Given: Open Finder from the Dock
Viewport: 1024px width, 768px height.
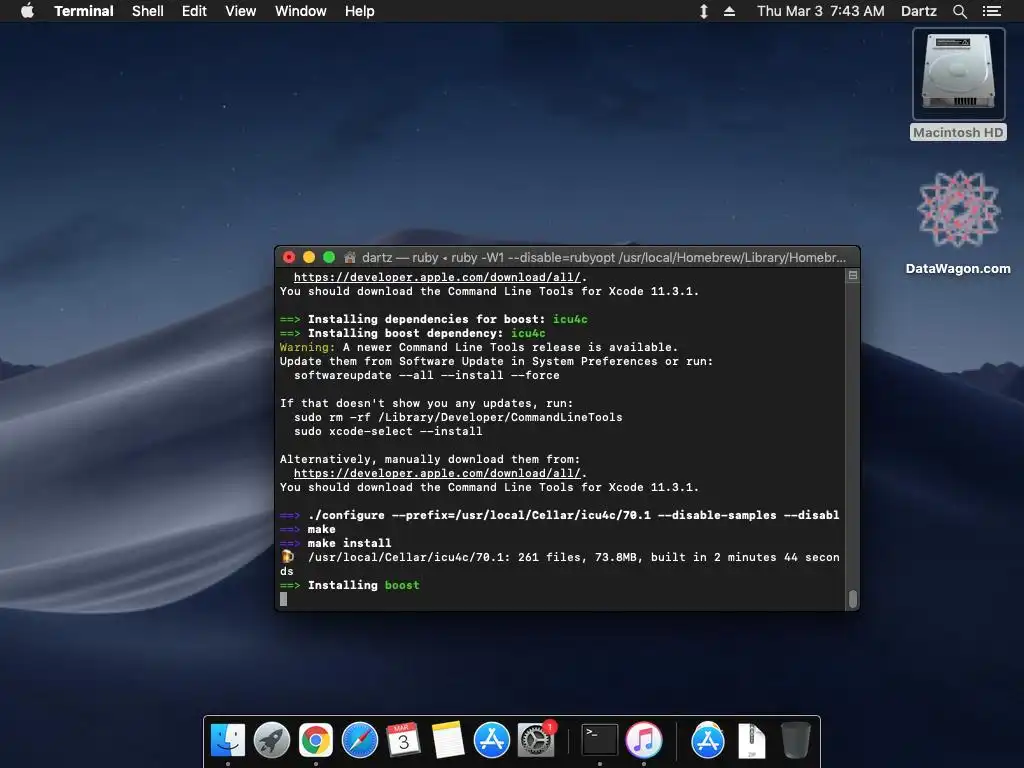Looking at the screenshot, I should (228, 741).
